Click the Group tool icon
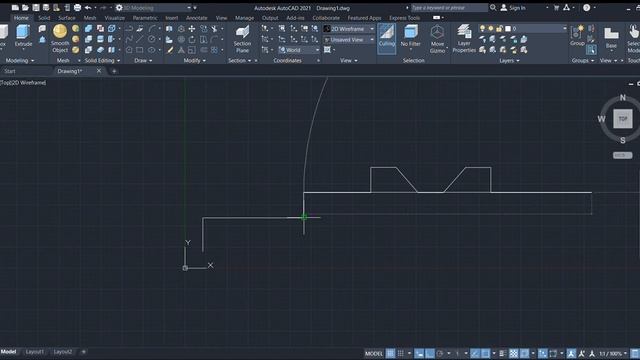 click(577, 35)
